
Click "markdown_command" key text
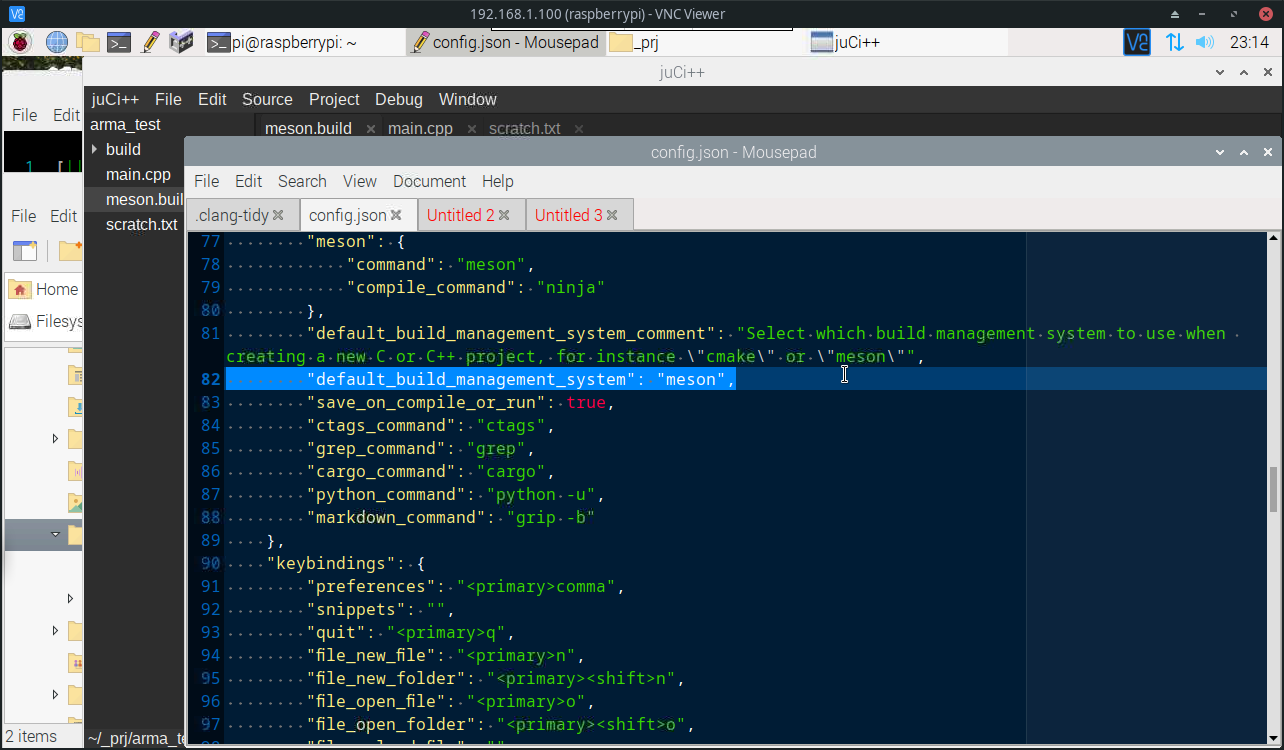click(x=397, y=517)
